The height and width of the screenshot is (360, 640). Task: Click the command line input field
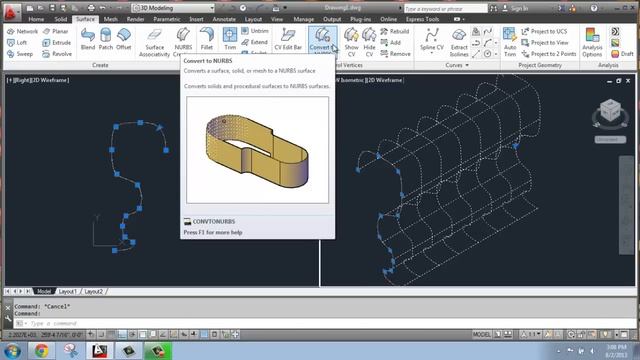324,323
